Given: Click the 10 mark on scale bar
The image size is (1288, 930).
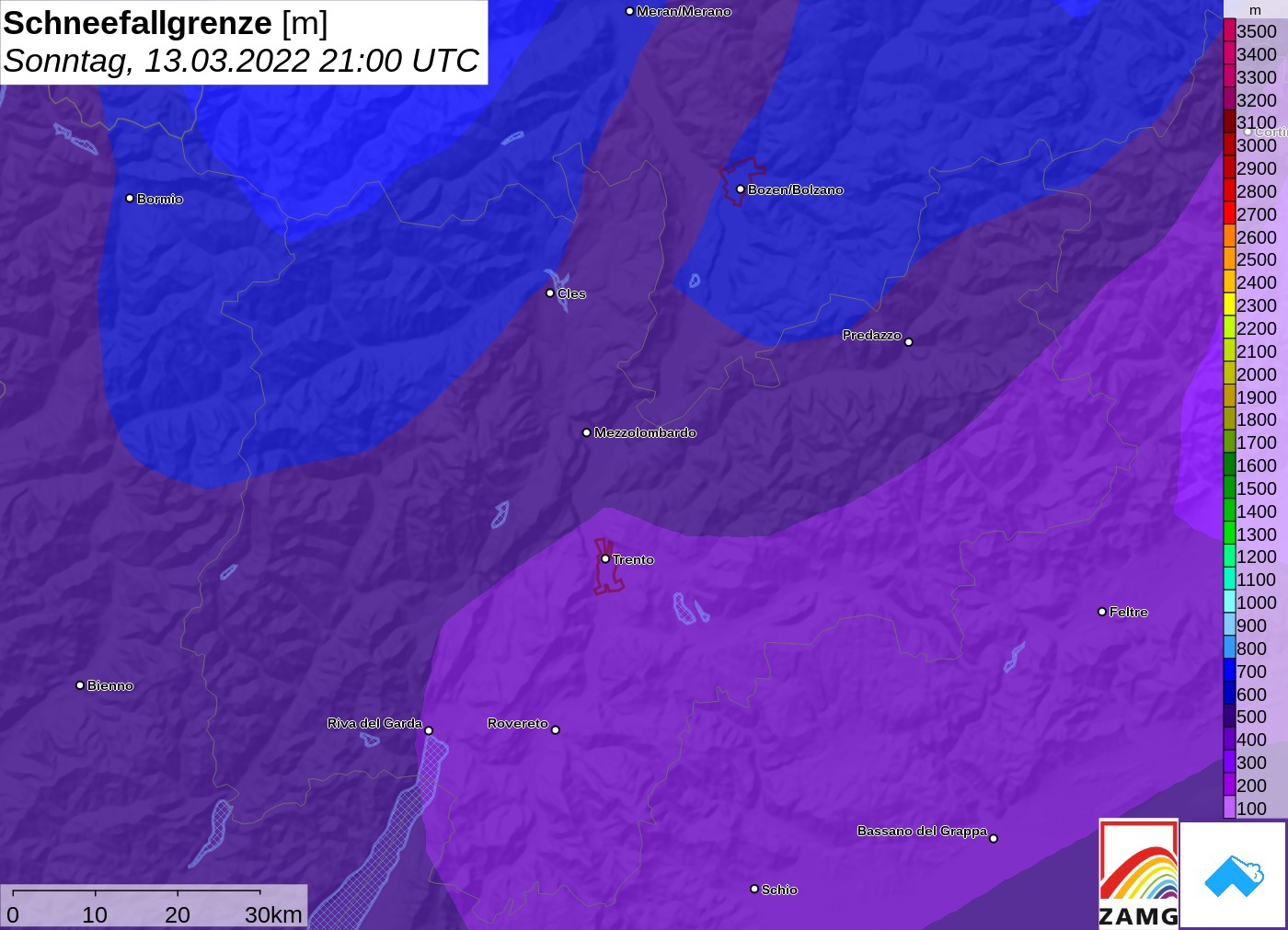Looking at the screenshot, I should 95,914.
